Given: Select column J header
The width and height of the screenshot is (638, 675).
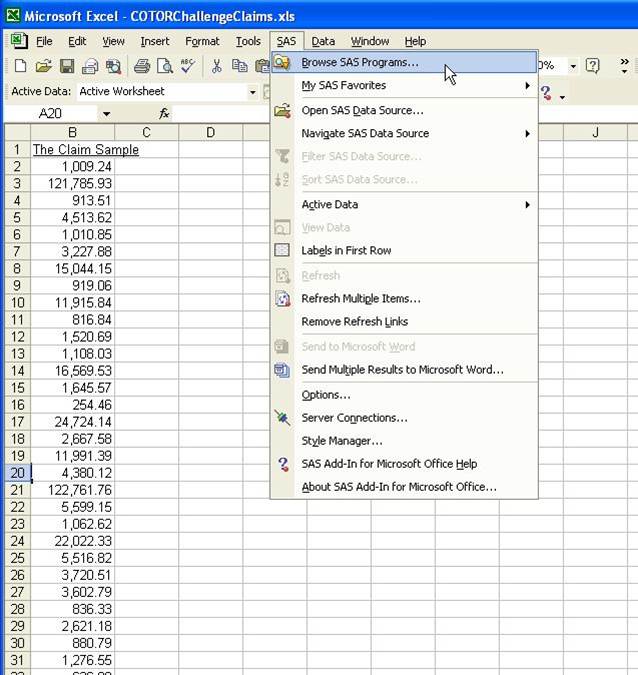Looking at the screenshot, I should 595,133.
